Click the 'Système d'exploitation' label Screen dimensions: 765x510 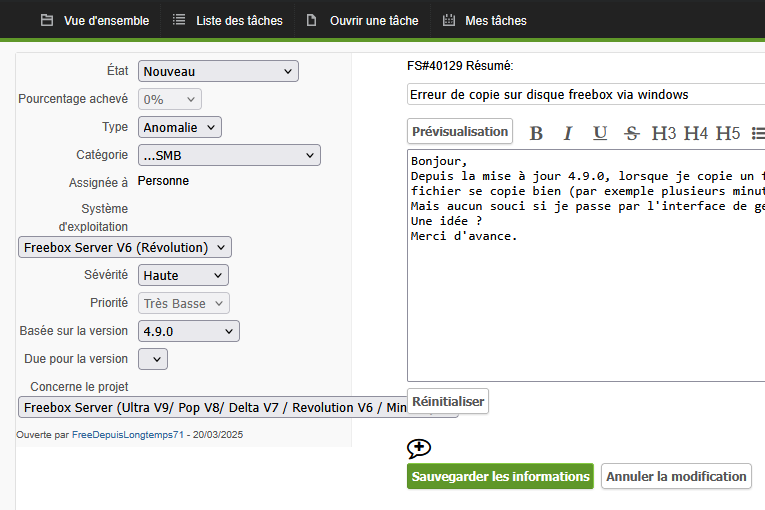[x=93, y=218]
